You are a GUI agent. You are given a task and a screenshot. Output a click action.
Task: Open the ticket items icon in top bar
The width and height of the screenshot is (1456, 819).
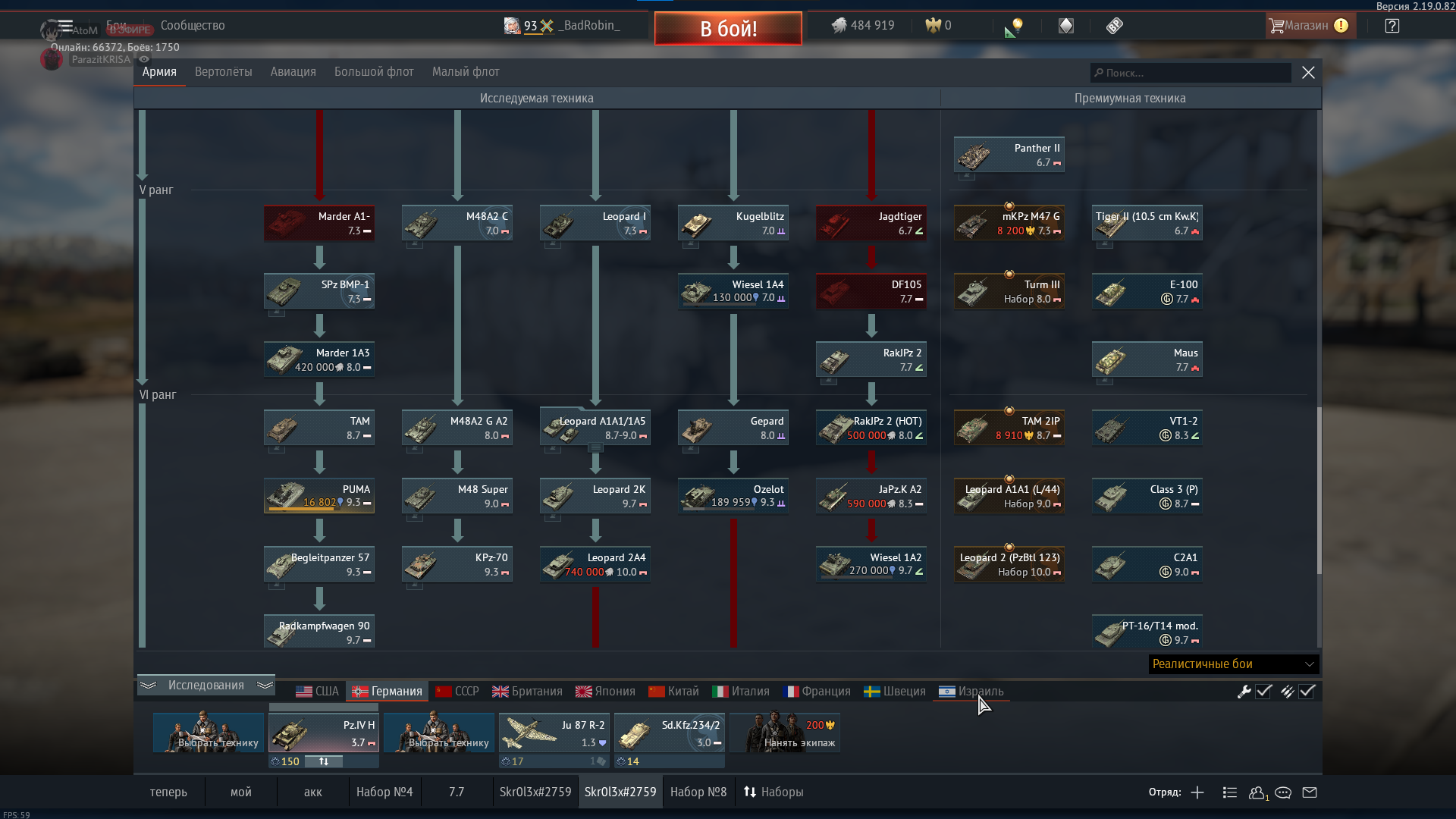pos(1114,26)
